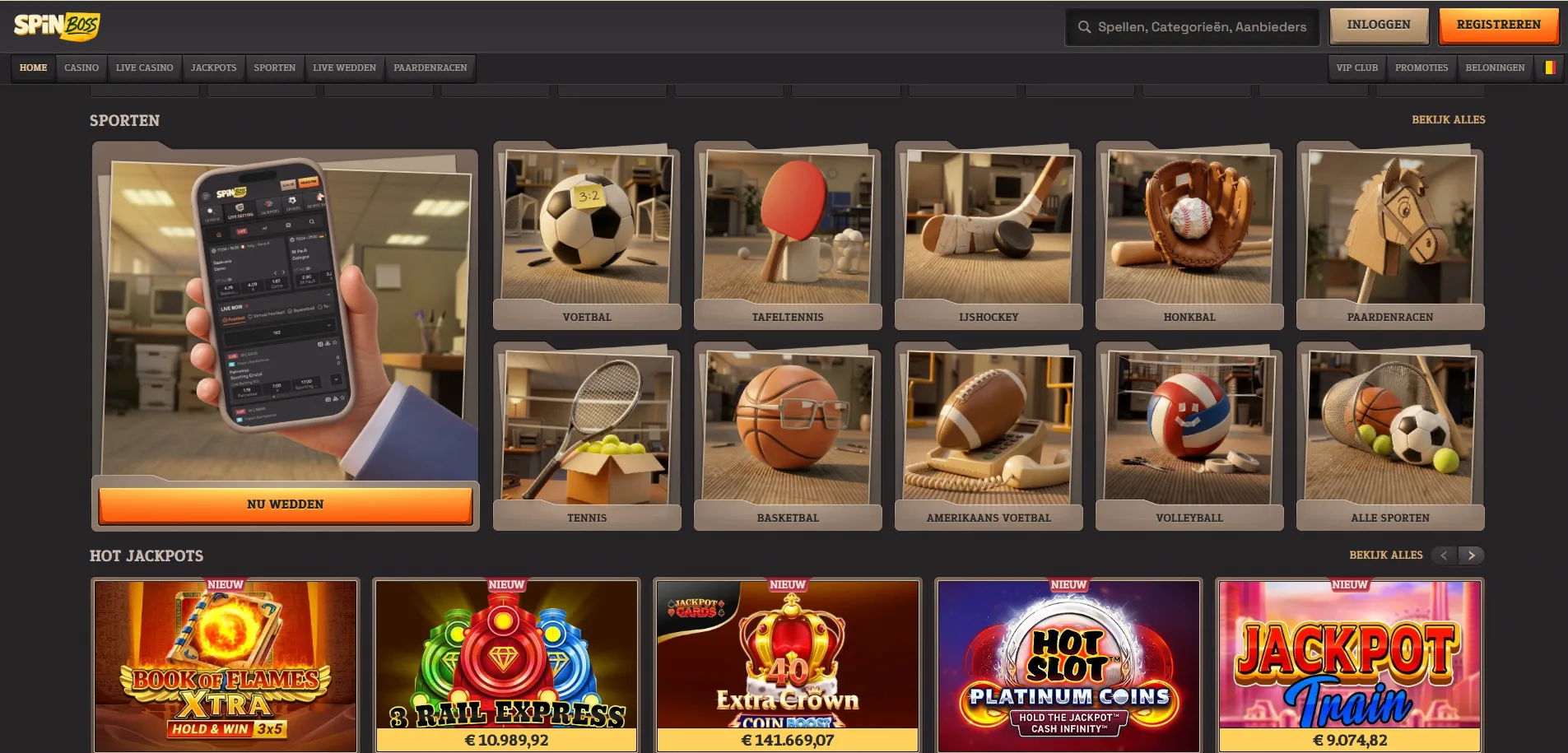This screenshot has width=1568, height=753.
Task: Show previous Hot Jackpots with left arrow
Action: tap(1444, 555)
